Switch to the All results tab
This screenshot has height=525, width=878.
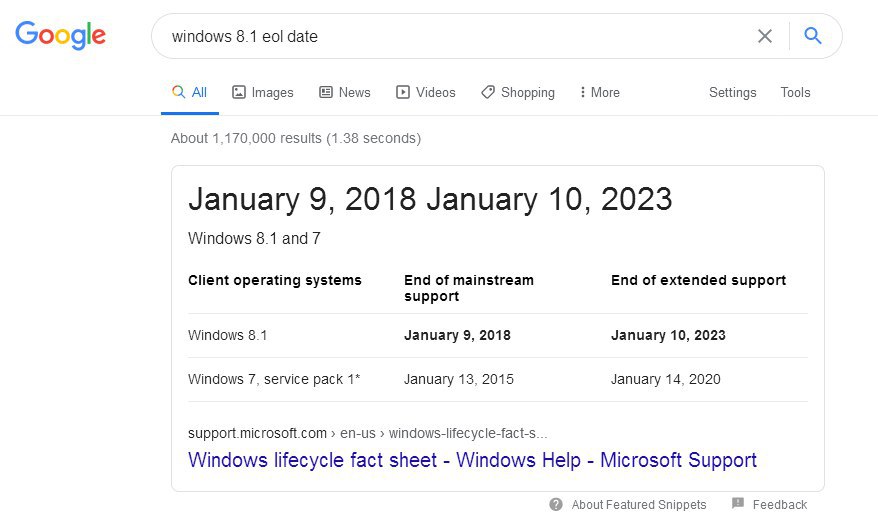click(x=190, y=92)
